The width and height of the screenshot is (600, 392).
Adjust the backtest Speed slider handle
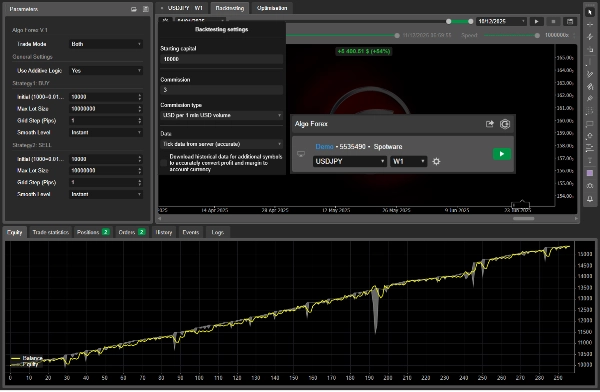(537, 36)
